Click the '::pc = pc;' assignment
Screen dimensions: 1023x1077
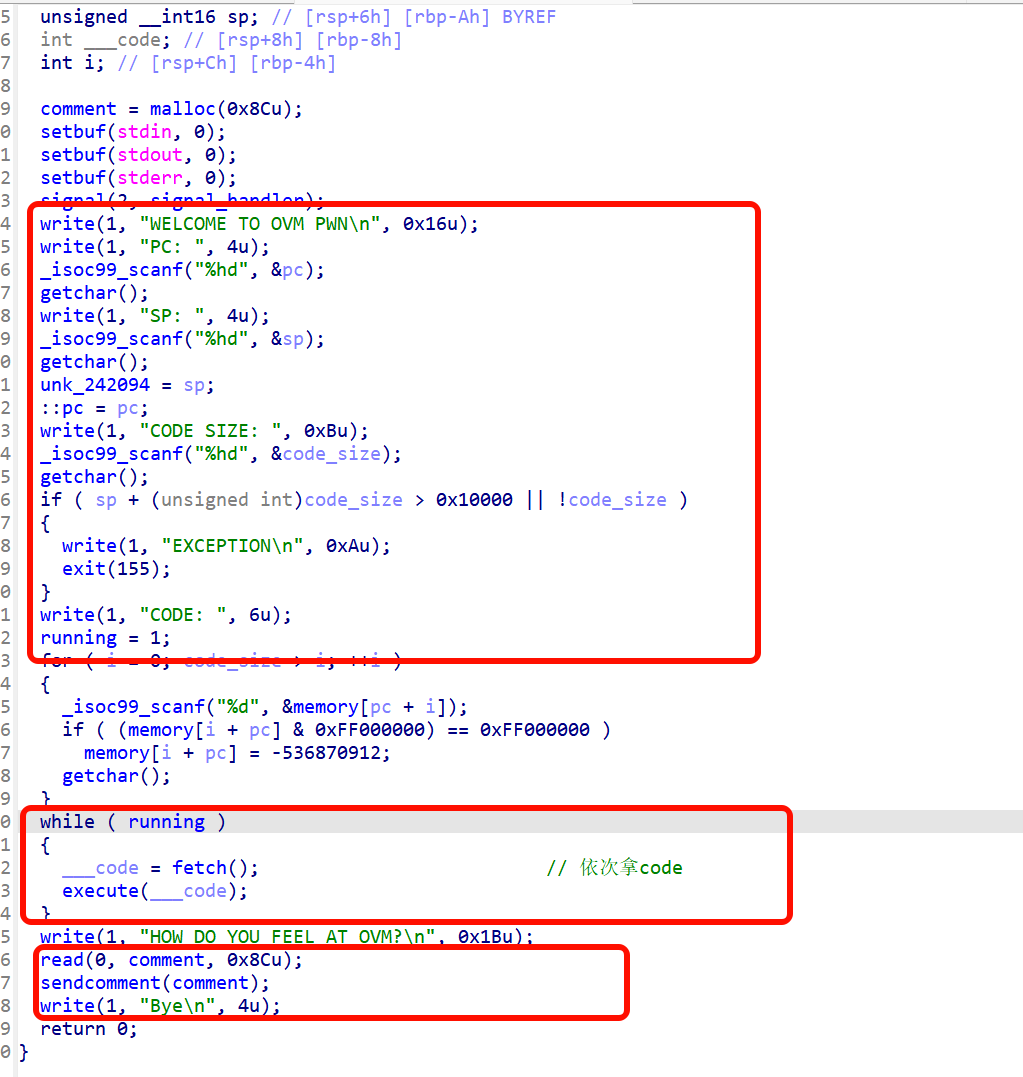coord(94,408)
